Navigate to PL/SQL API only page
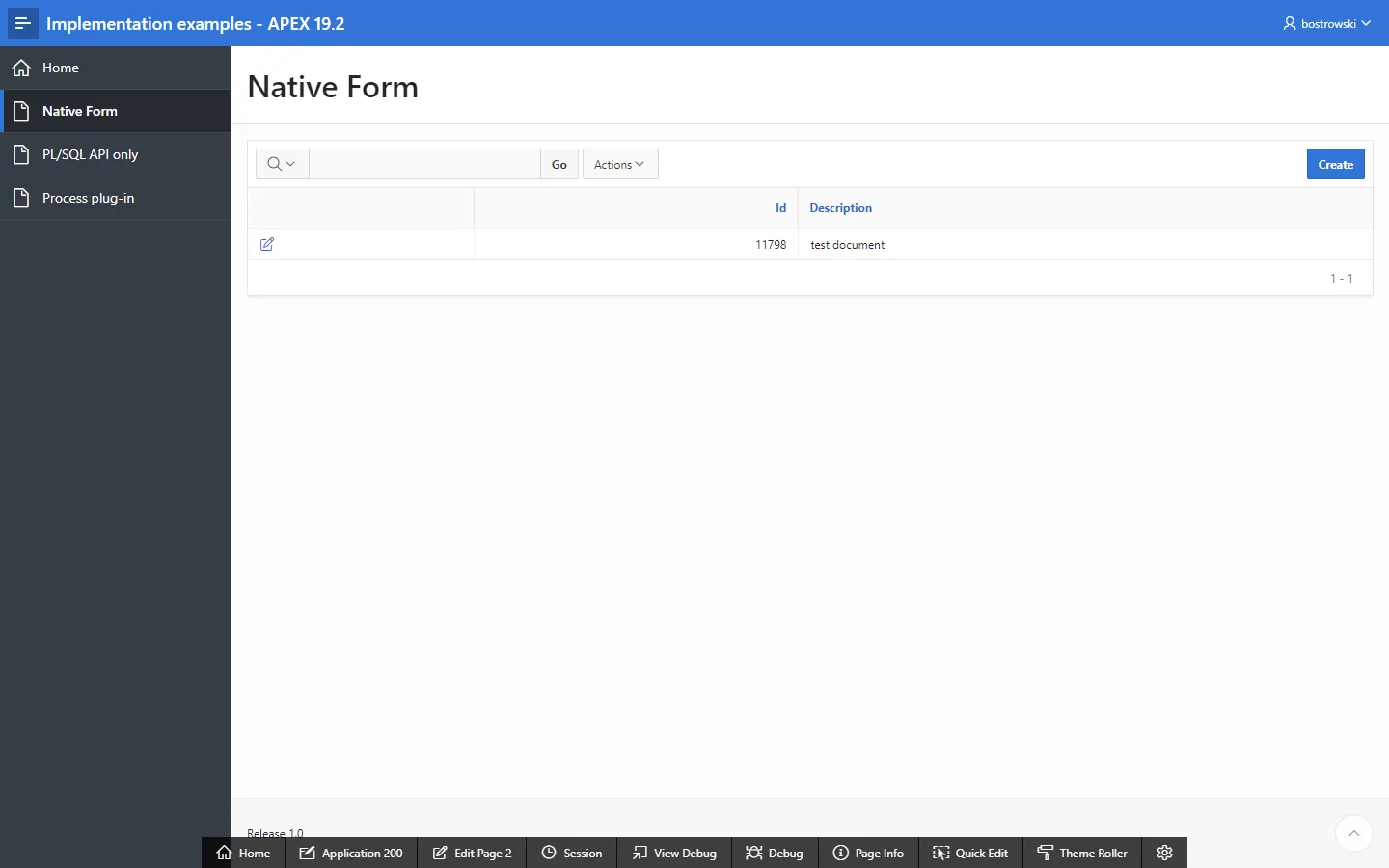This screenshot has width=1389, height=868. (91, 154)
